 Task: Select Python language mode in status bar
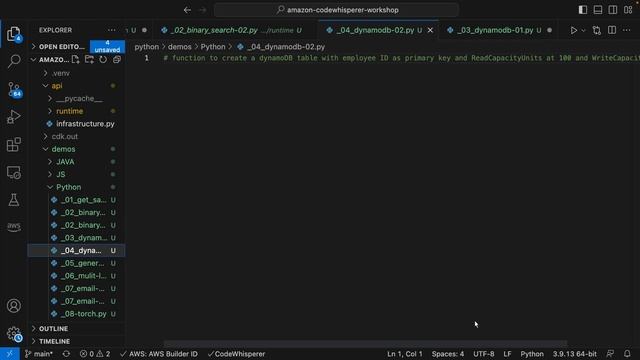click(532, 354)
